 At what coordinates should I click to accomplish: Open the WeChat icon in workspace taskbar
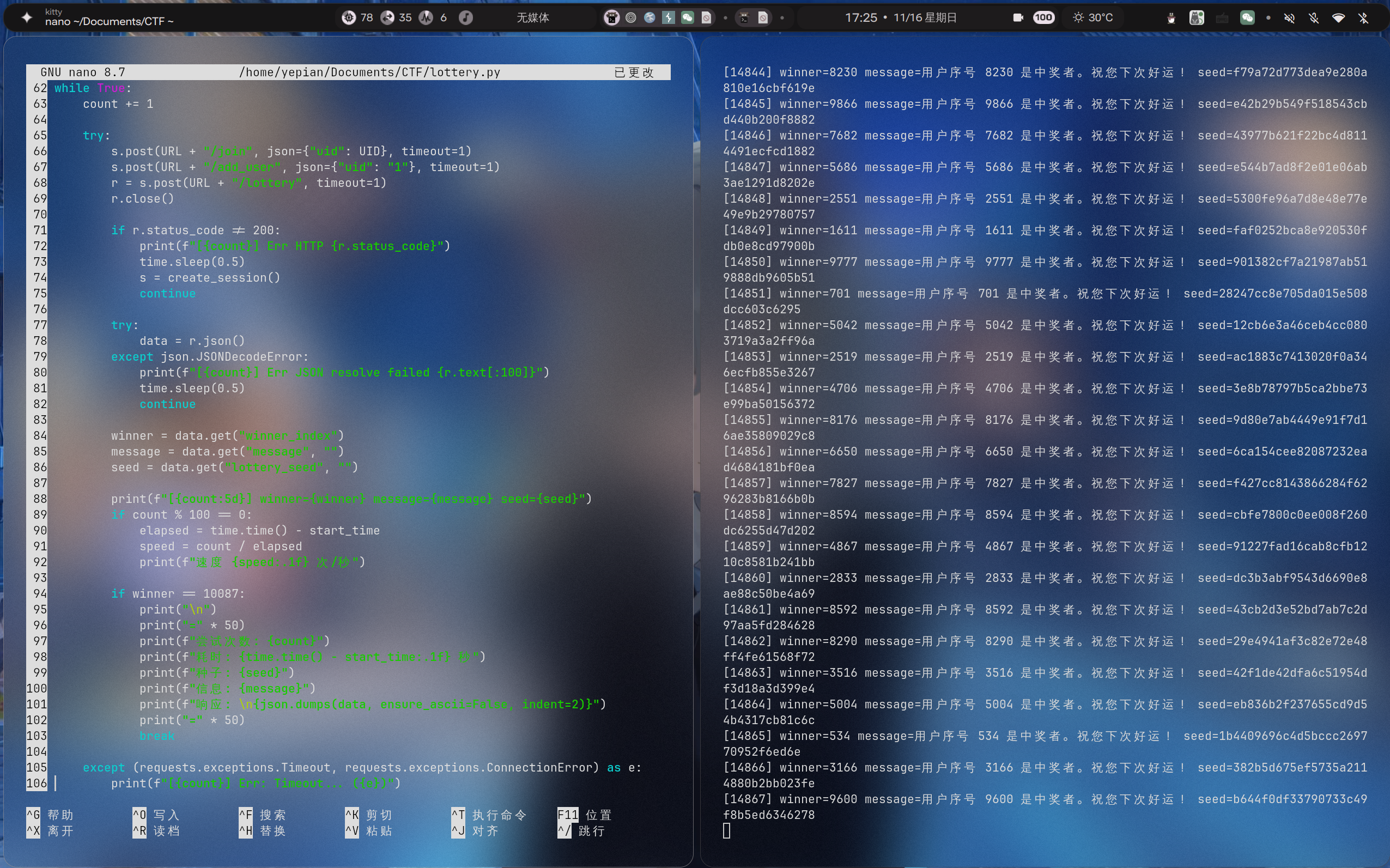click(688, 18)
